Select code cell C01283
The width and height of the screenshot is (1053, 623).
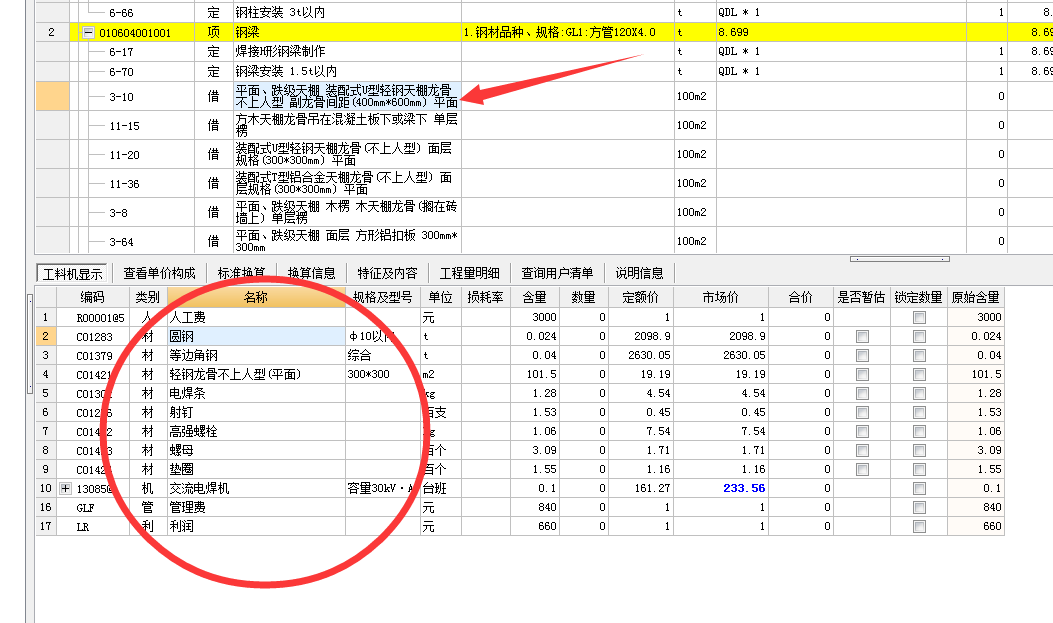[x=93, y=336]
